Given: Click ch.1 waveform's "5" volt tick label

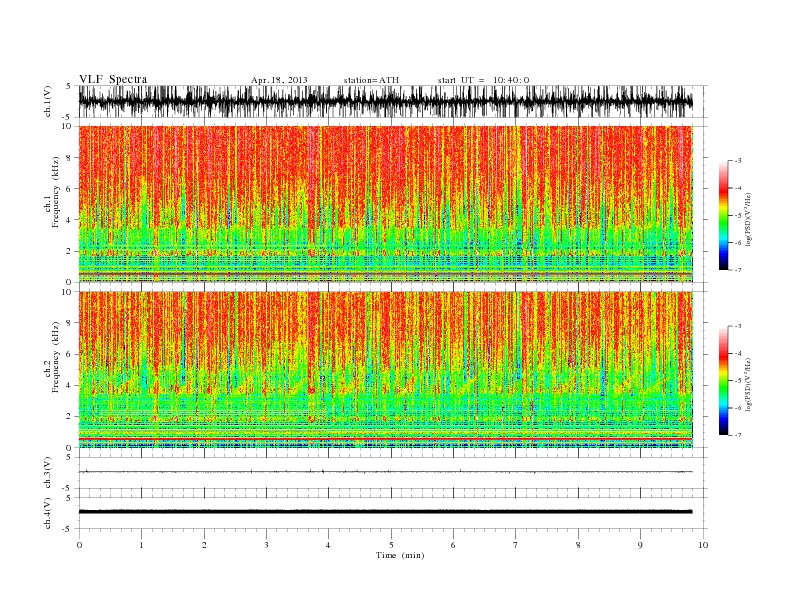Looking at the screenshot, I should [69, 86].
